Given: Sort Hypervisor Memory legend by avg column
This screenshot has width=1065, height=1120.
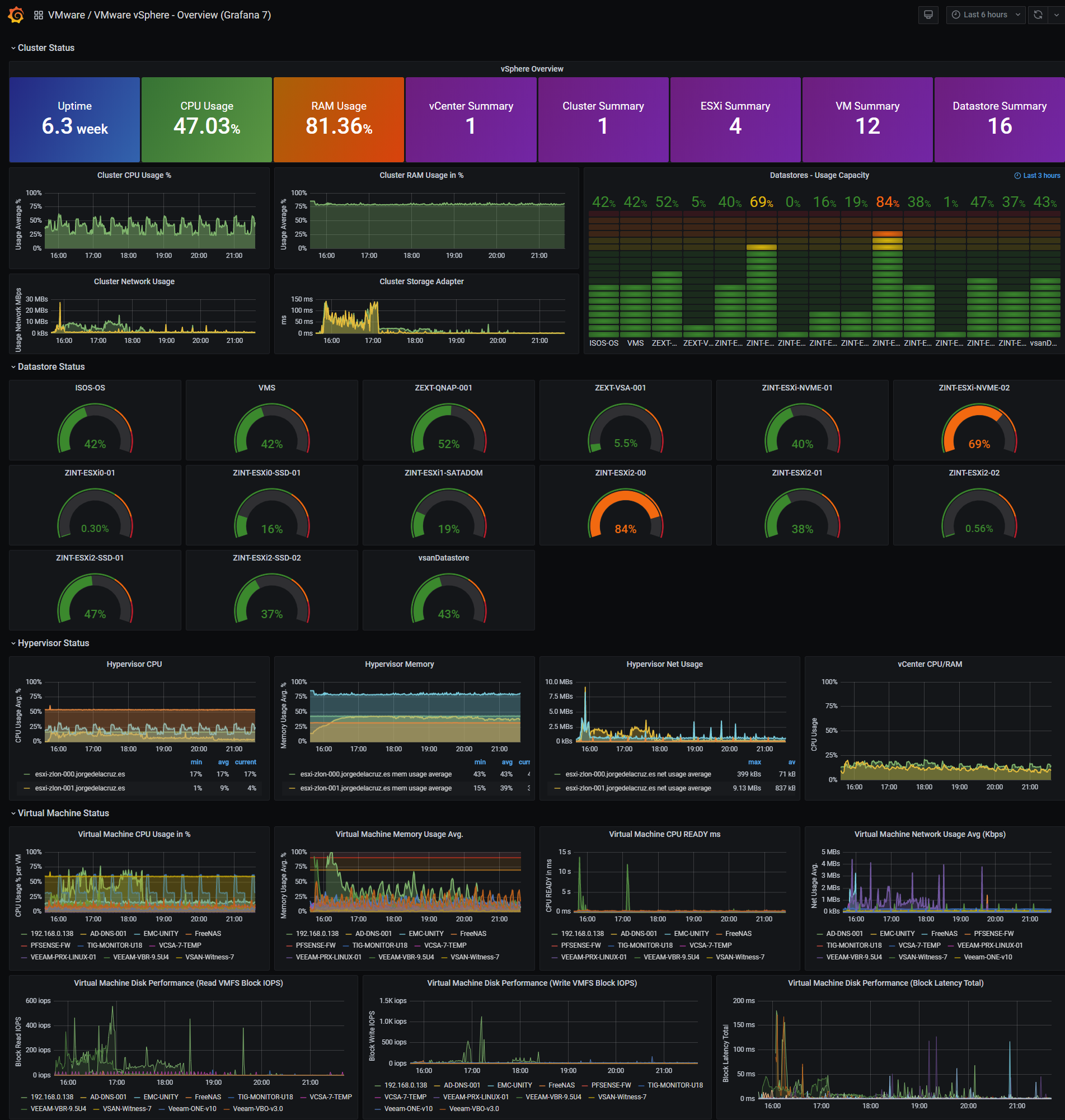Looking at the screenshot, I should (x=507, y=762).
